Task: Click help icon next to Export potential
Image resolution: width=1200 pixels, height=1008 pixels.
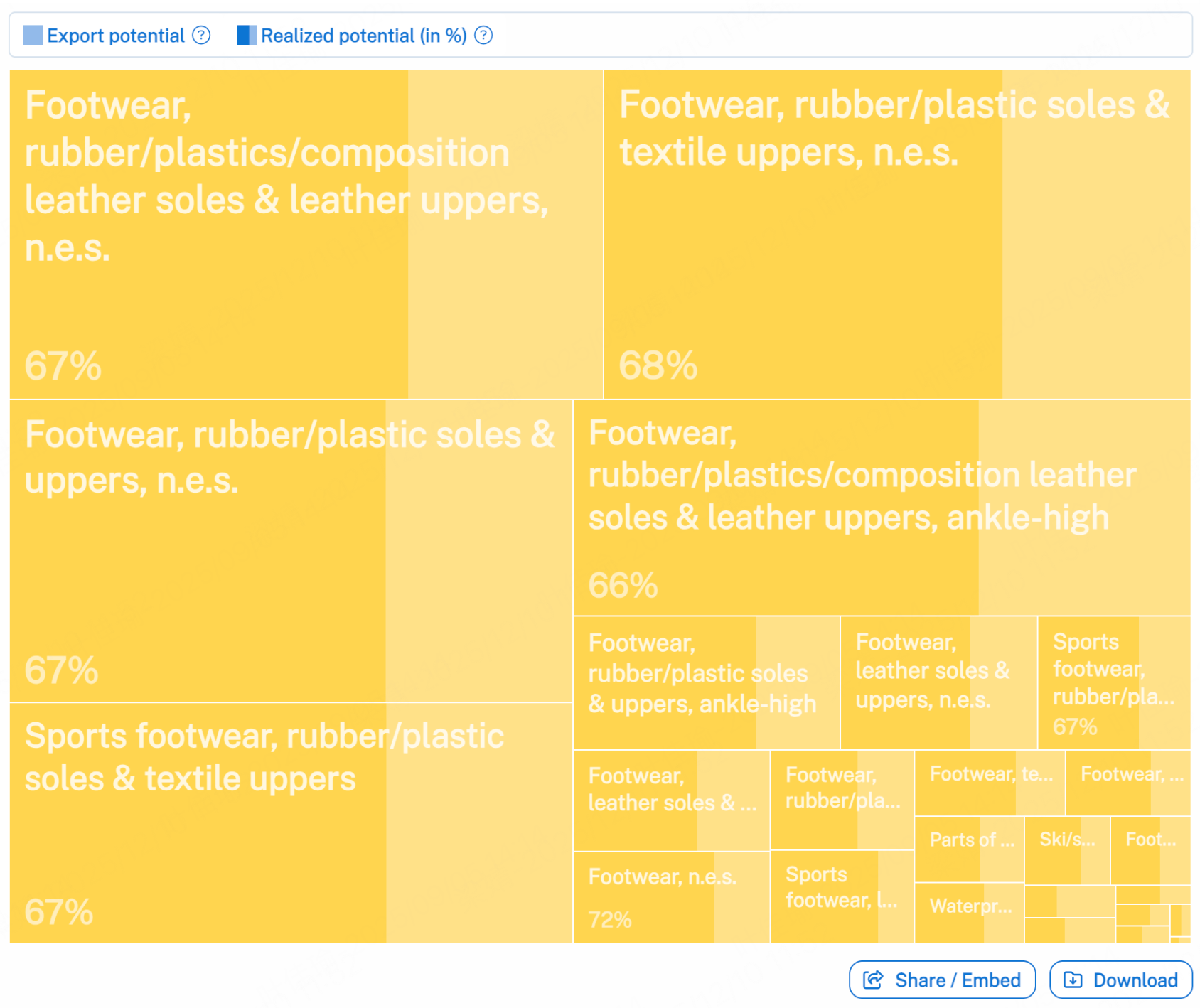Action: point(202,36)
